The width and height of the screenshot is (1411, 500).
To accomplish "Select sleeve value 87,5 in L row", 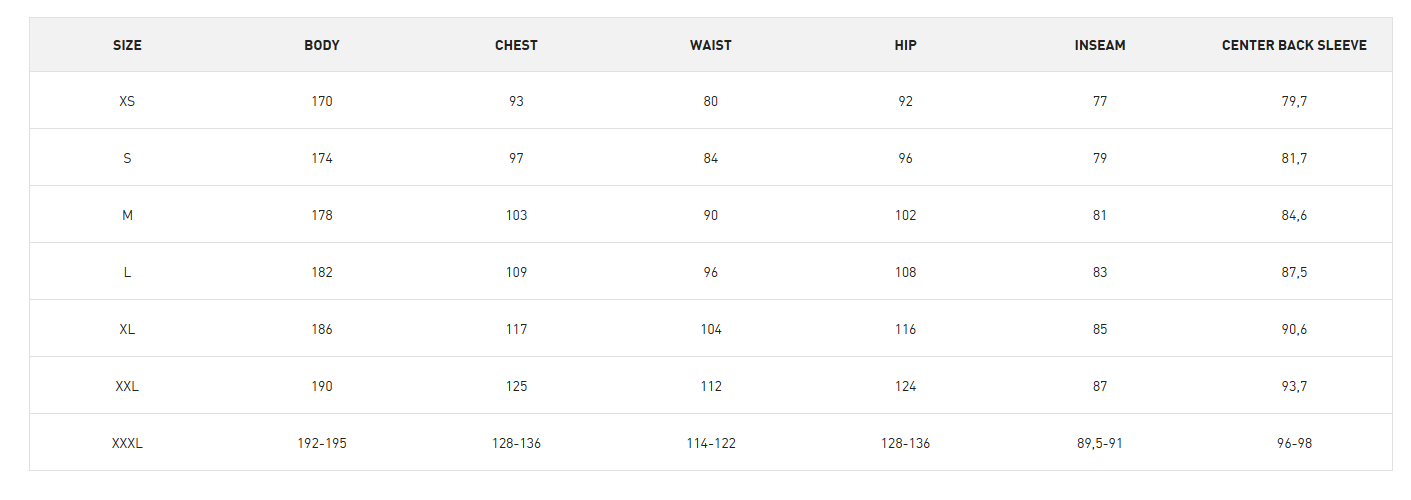I will point(1294,272).
